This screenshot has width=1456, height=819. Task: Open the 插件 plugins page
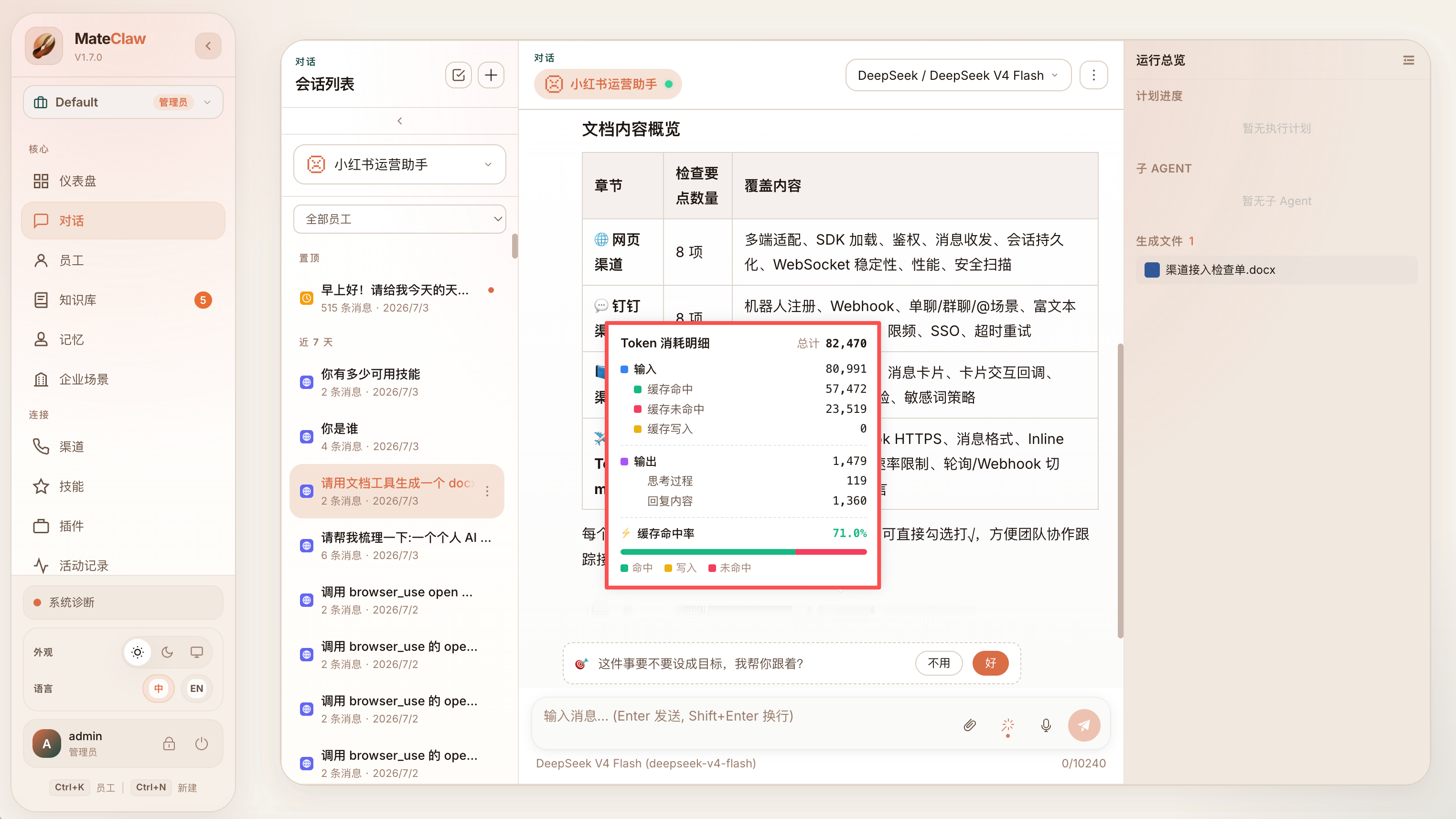[x=123, y=526]
